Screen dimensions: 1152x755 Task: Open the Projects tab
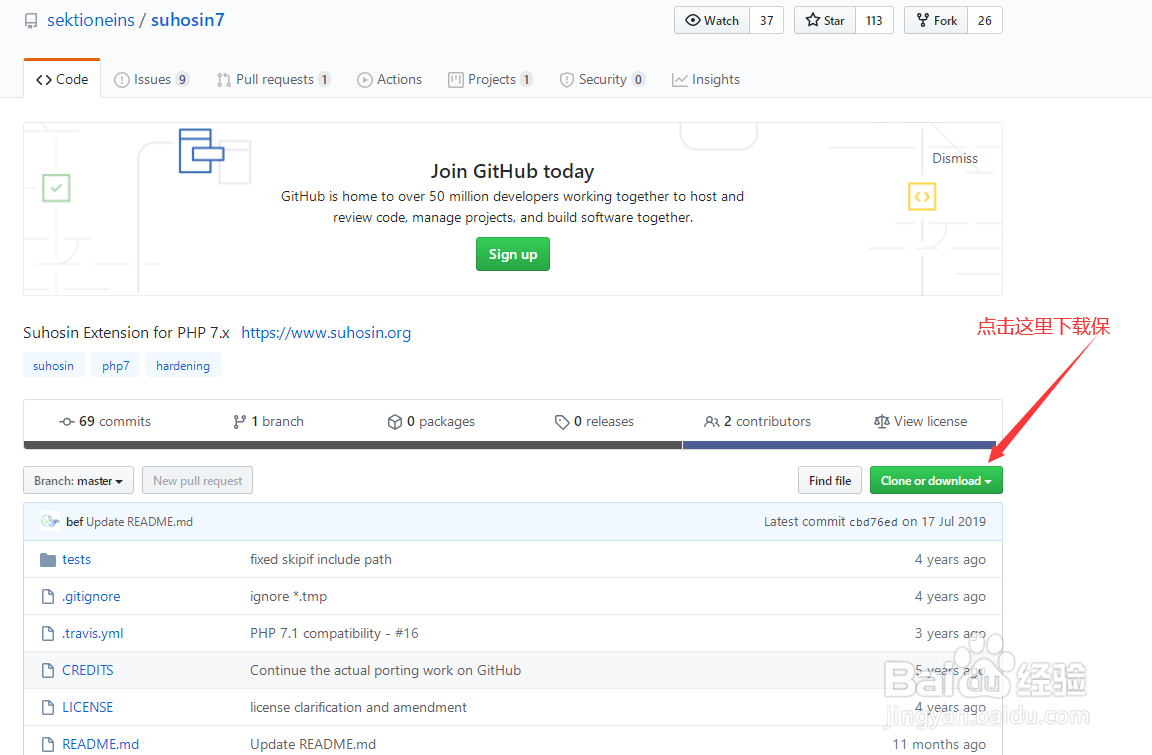click(x=491, y=79)
